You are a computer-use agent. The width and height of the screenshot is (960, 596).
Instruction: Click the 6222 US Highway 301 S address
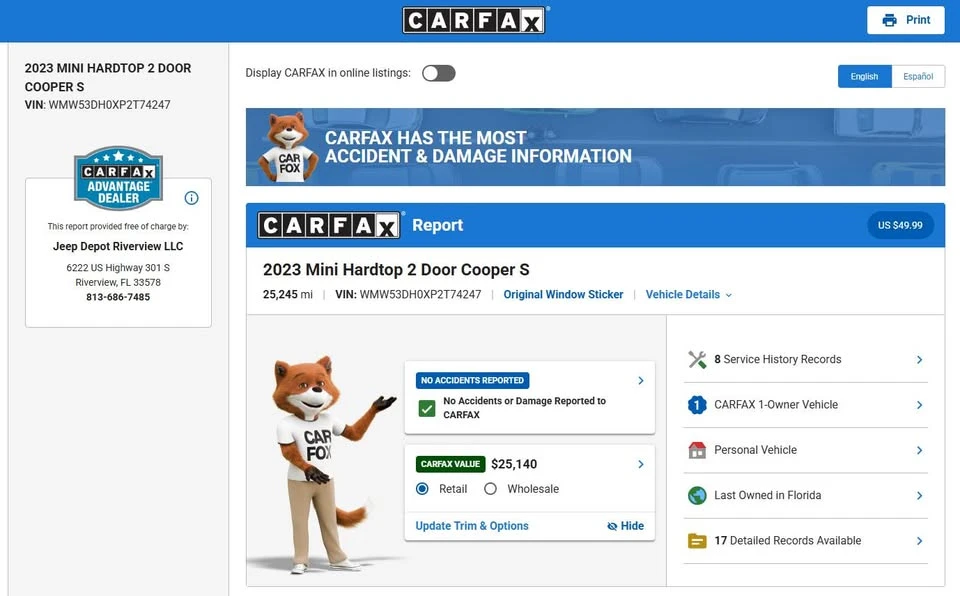(118, 268)
